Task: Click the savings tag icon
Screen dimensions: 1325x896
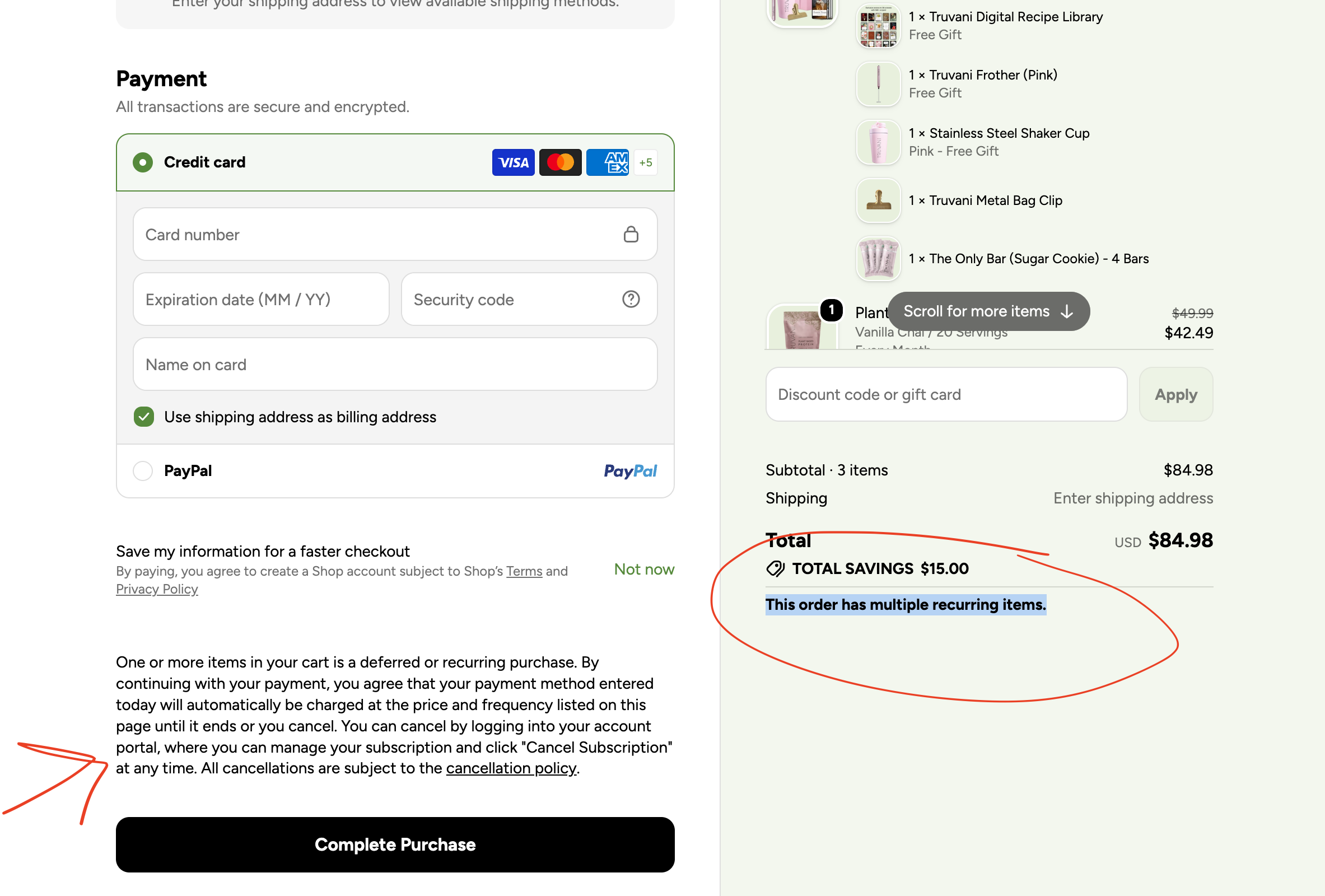Action: 776,569
